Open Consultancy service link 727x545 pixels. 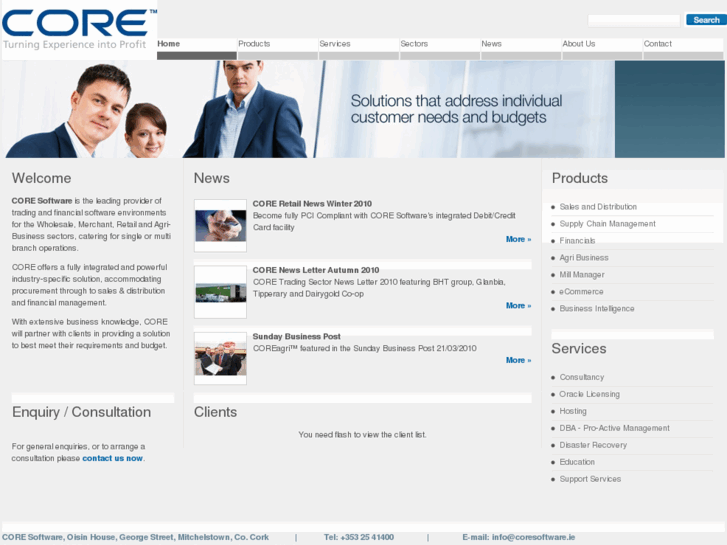582,377
